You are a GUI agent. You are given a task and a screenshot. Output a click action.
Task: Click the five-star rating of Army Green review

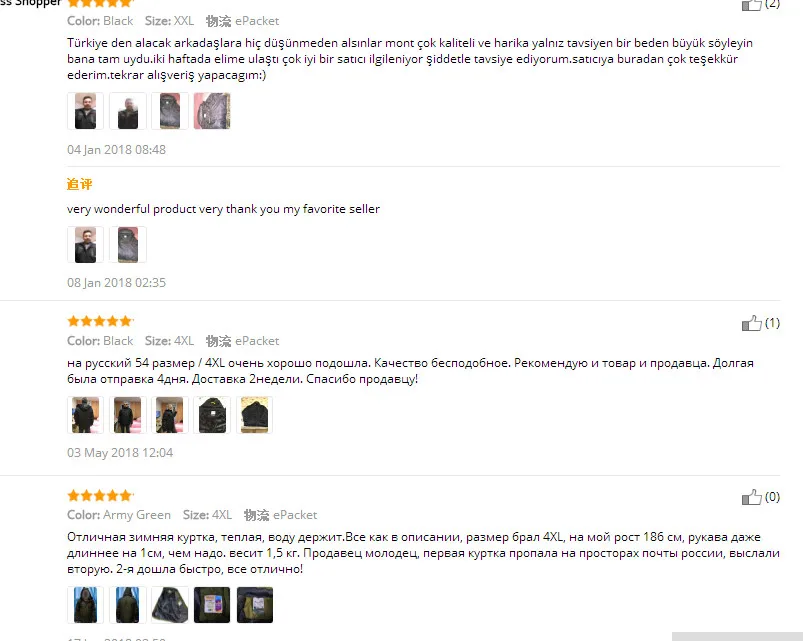click(x=100, y=496)
